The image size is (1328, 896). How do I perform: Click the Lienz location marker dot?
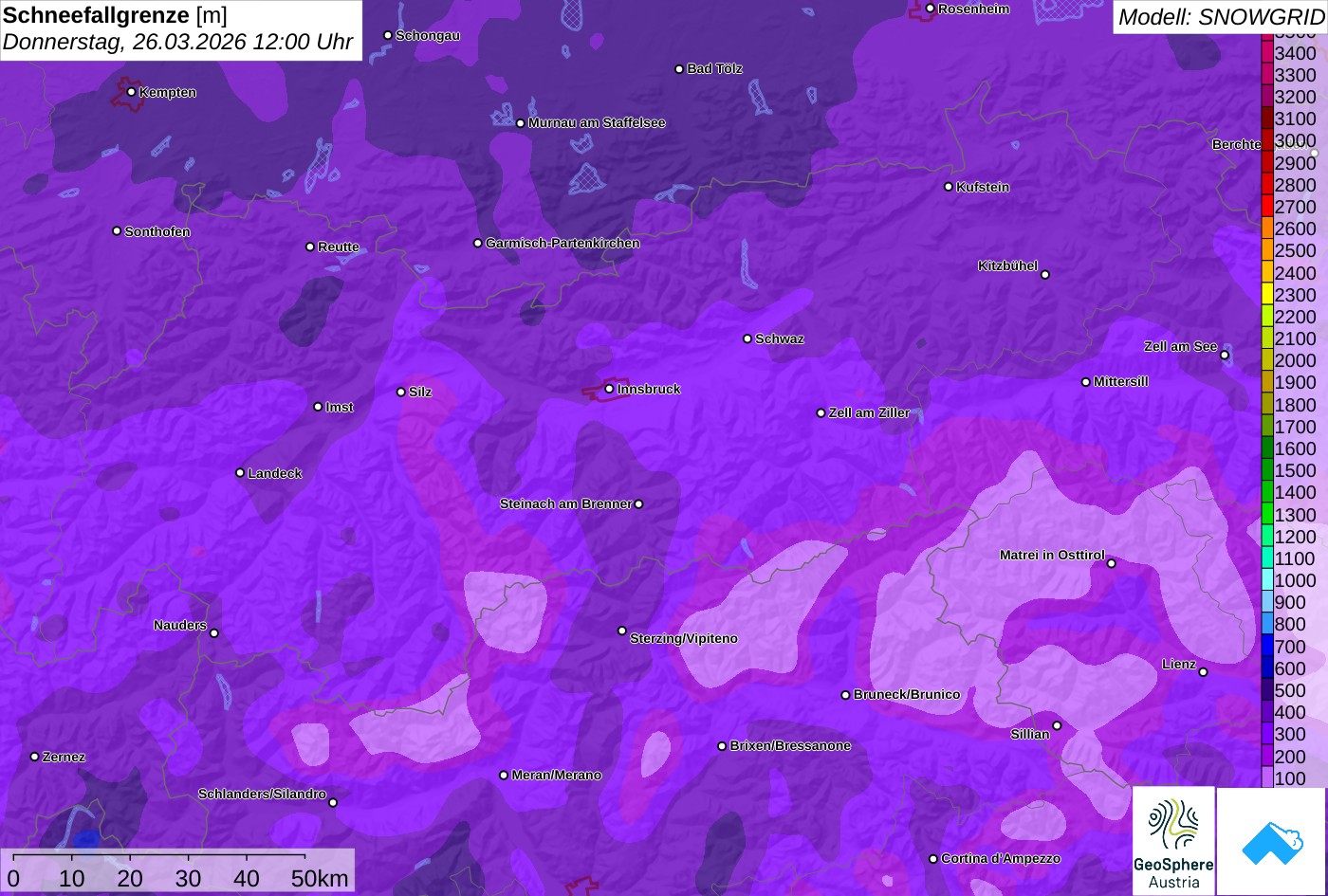coord(1203,672)
